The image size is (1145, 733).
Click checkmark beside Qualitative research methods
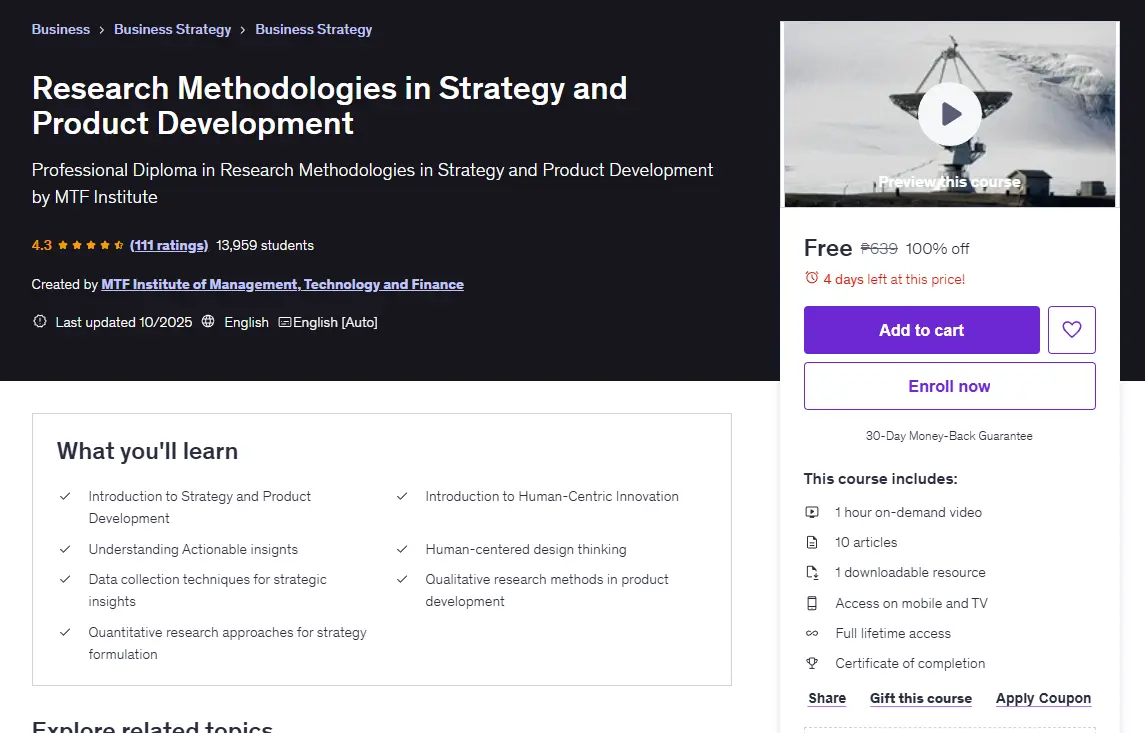(402, 579)
